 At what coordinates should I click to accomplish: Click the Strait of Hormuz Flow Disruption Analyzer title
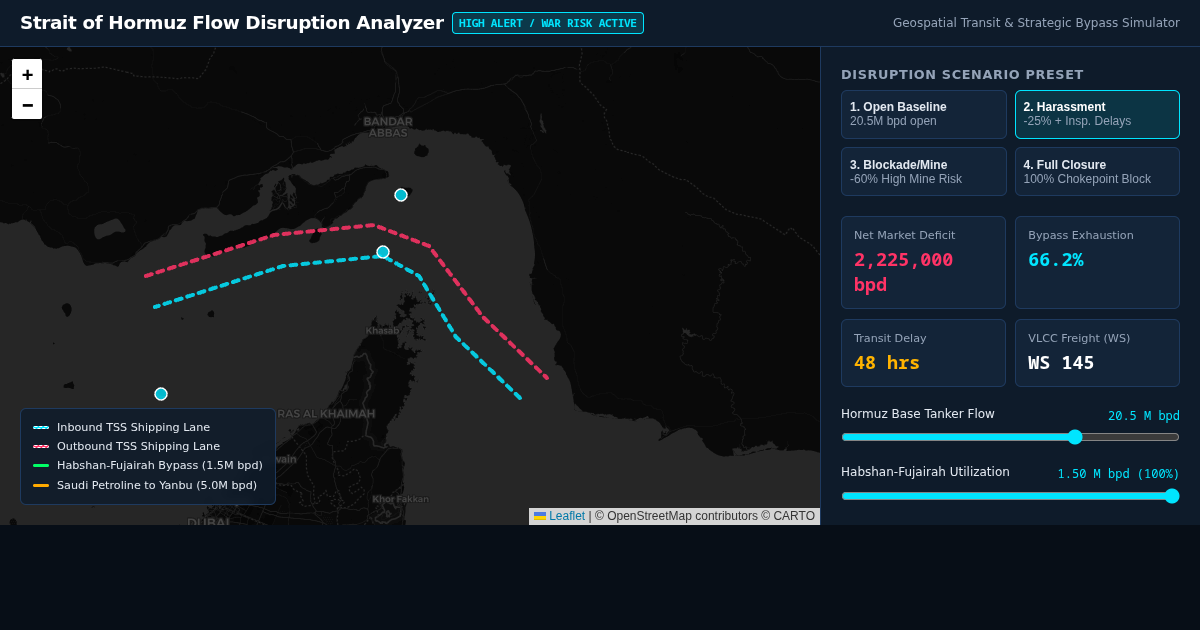click(x=232, y=23)
